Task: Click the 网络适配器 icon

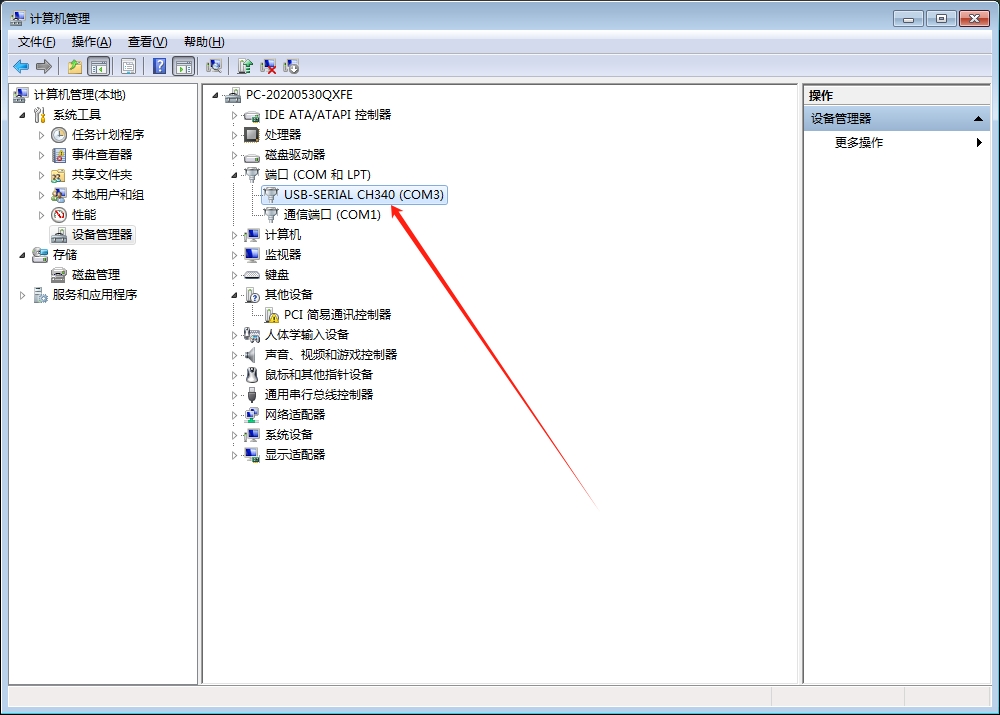Action: 252,415
